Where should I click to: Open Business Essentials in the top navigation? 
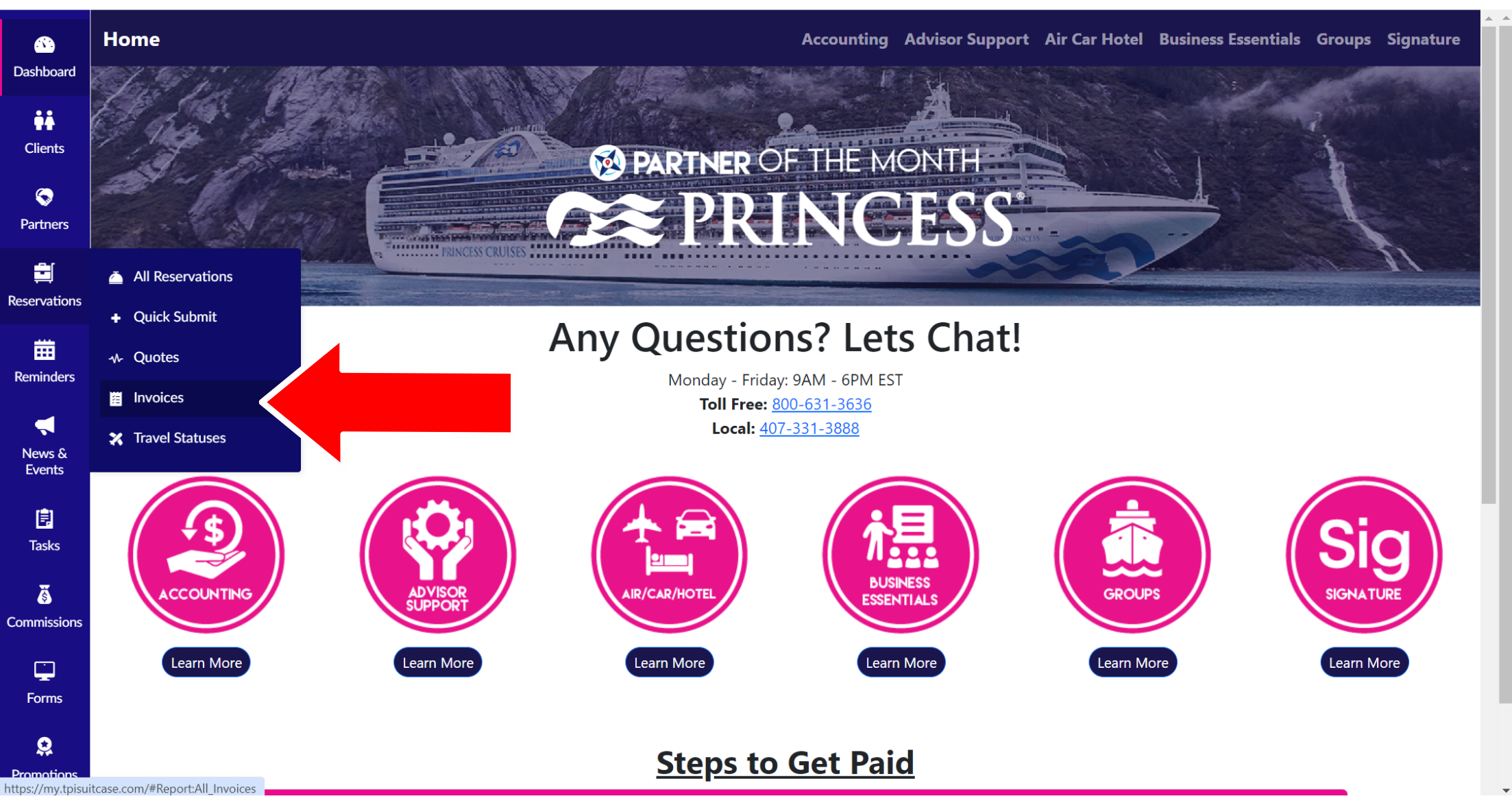(x=1229, y=39)
